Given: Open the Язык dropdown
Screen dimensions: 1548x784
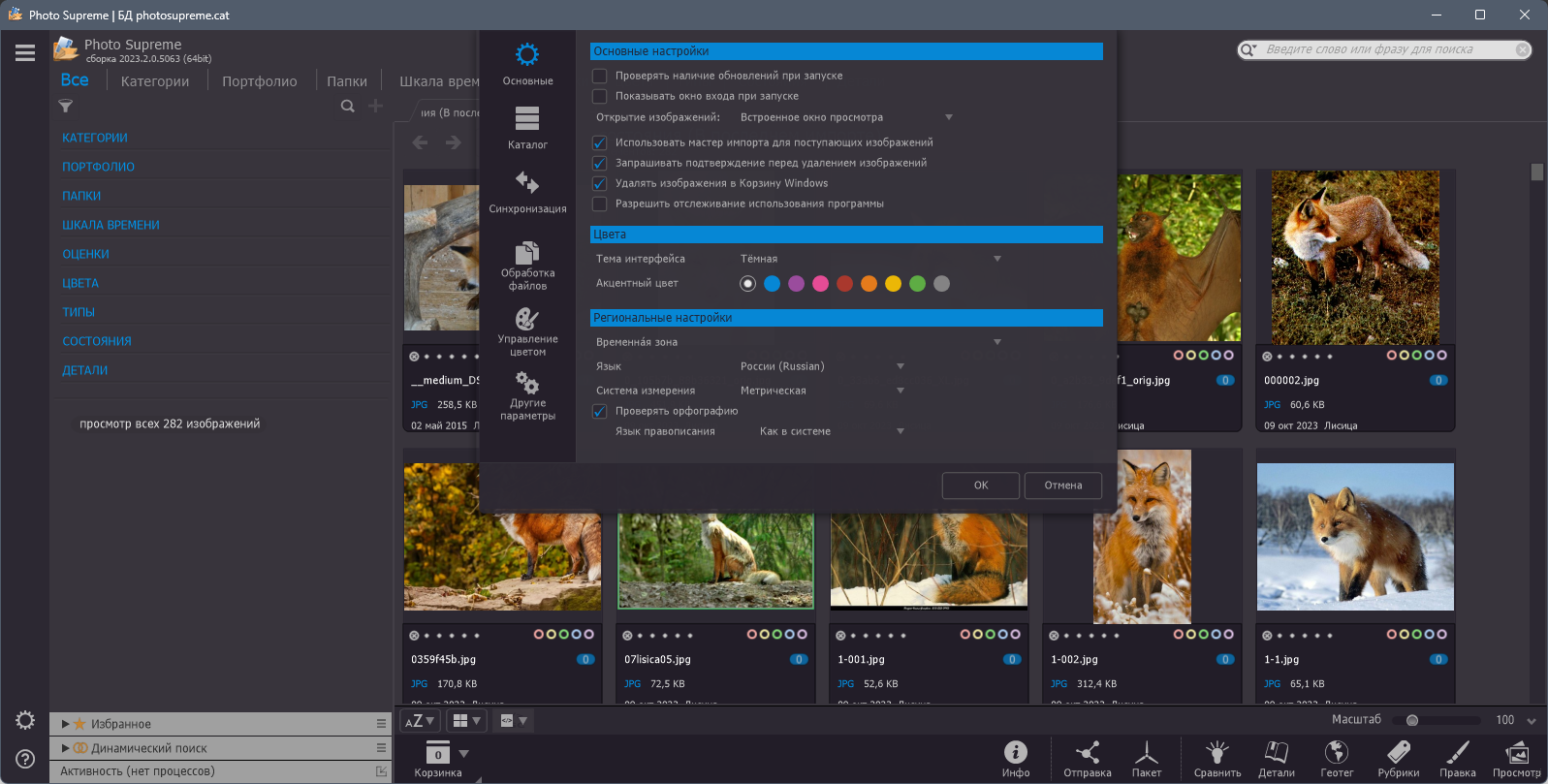Looking at the screenshot, I should (822, 366).
